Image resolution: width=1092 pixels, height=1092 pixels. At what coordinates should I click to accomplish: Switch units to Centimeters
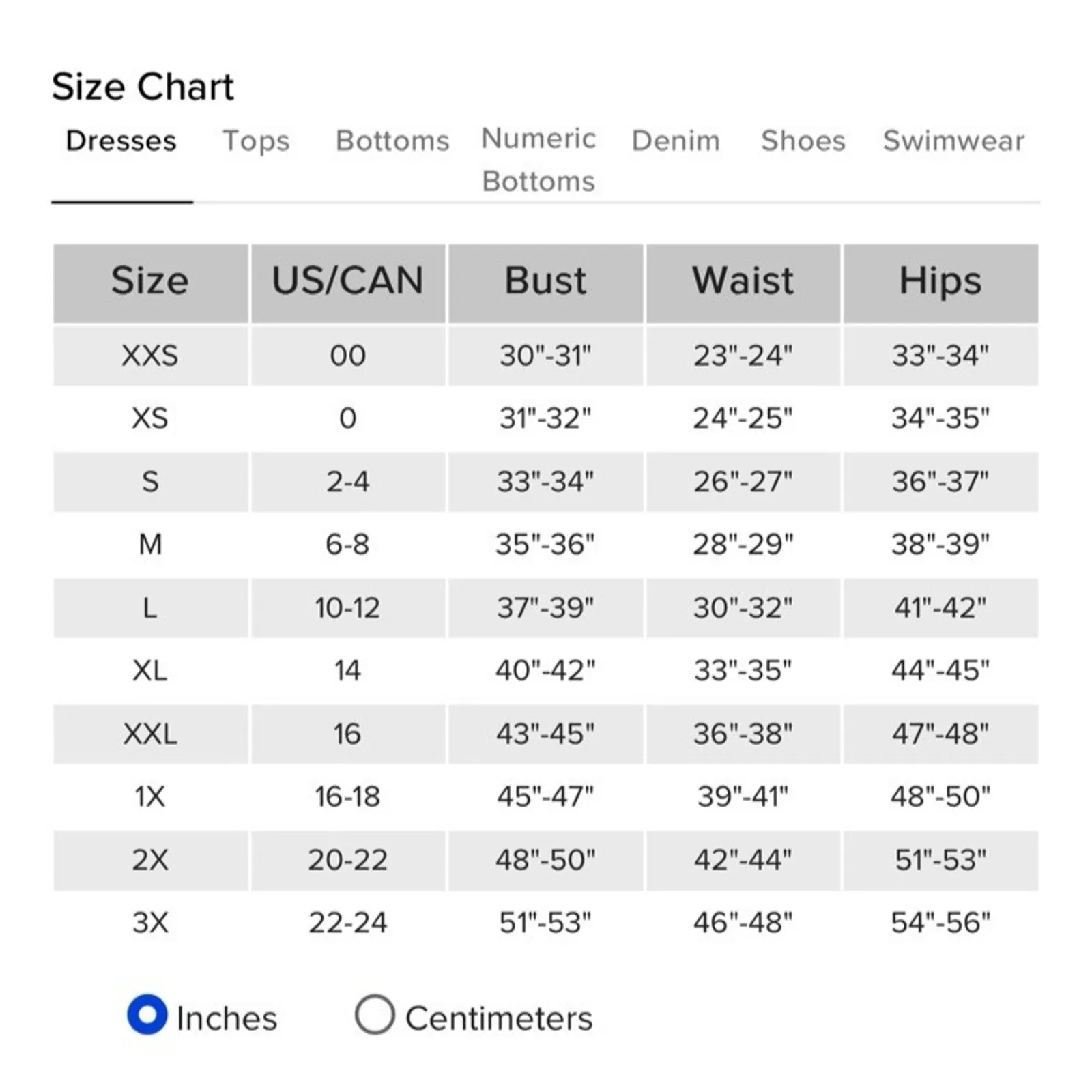(x=375, y=1015)
